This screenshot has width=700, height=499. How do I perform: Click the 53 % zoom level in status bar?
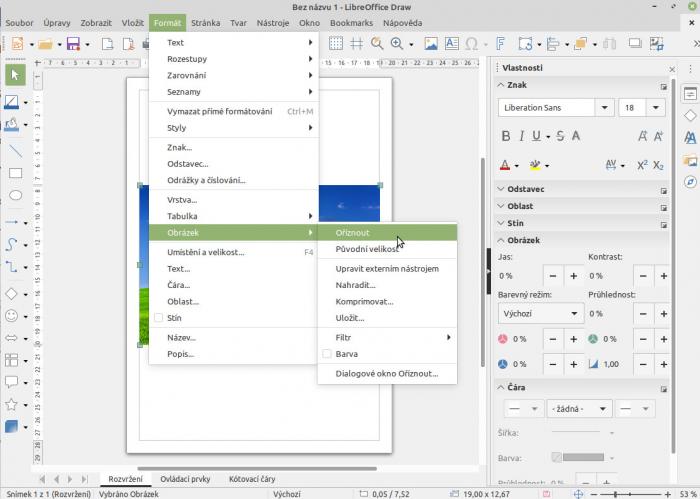coord(688,494)
